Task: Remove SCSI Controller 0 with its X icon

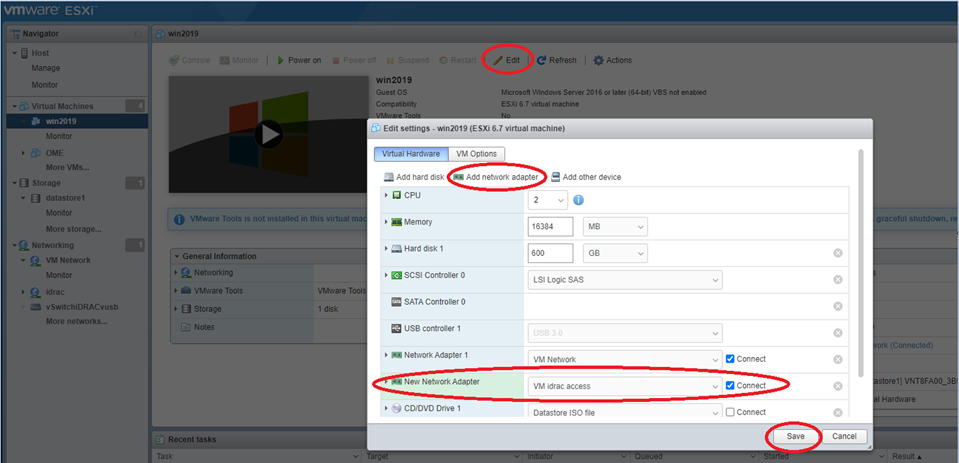Action: [x=838, y=280]
